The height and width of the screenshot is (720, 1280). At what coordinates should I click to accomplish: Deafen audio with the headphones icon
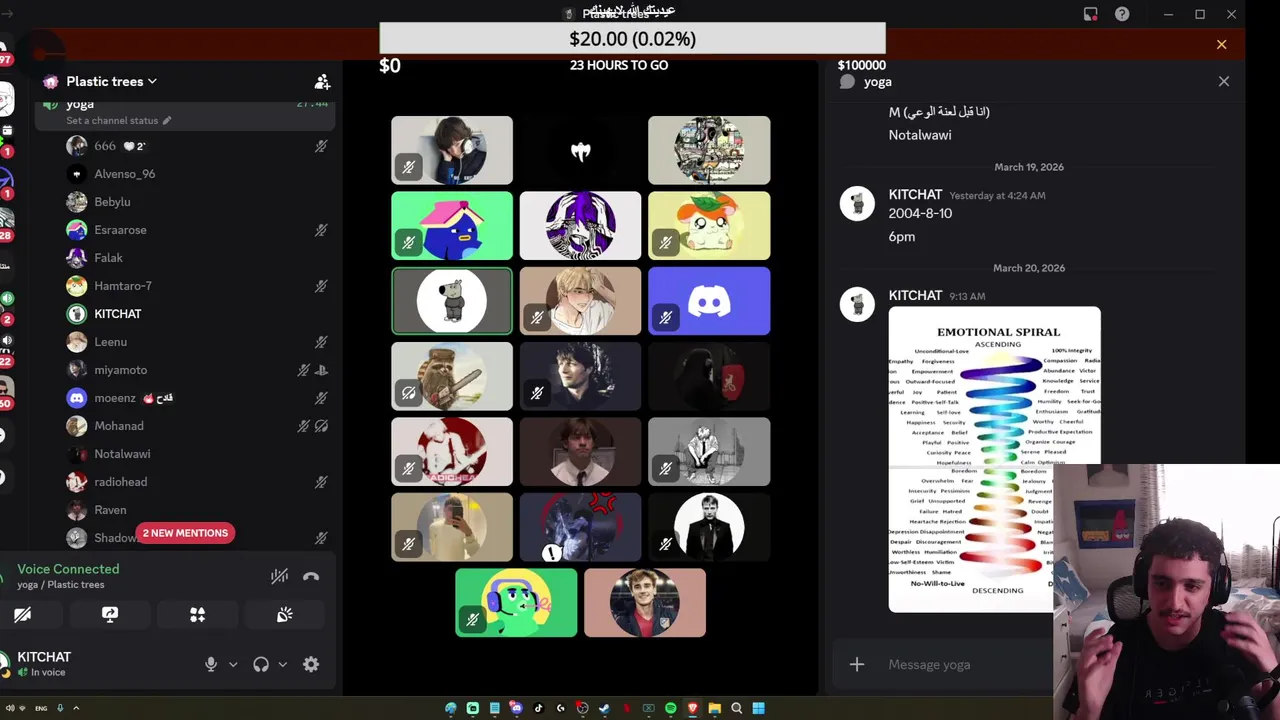(261, 664)
